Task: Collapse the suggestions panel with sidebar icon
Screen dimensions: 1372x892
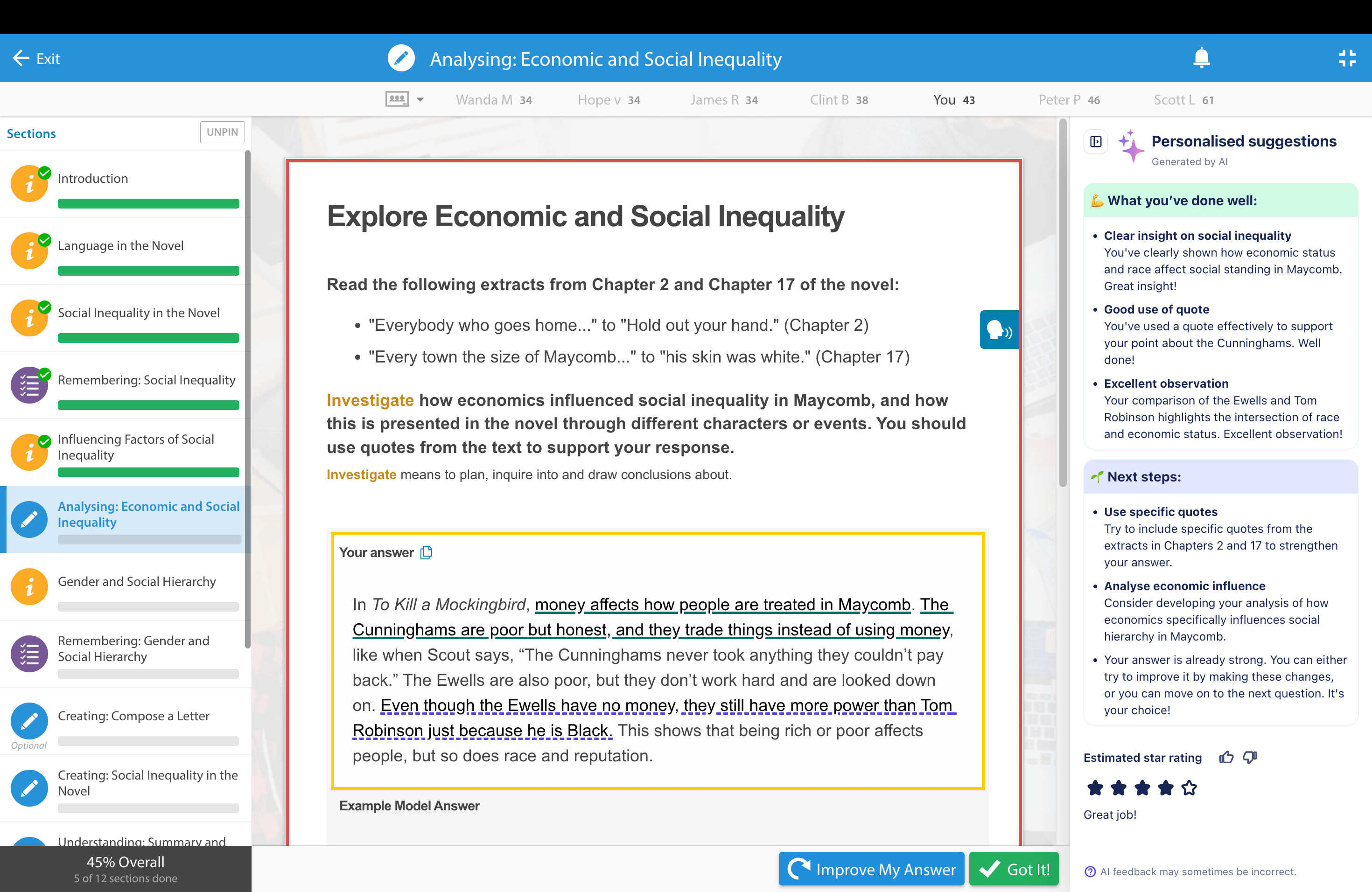Action: (1096, 142)
